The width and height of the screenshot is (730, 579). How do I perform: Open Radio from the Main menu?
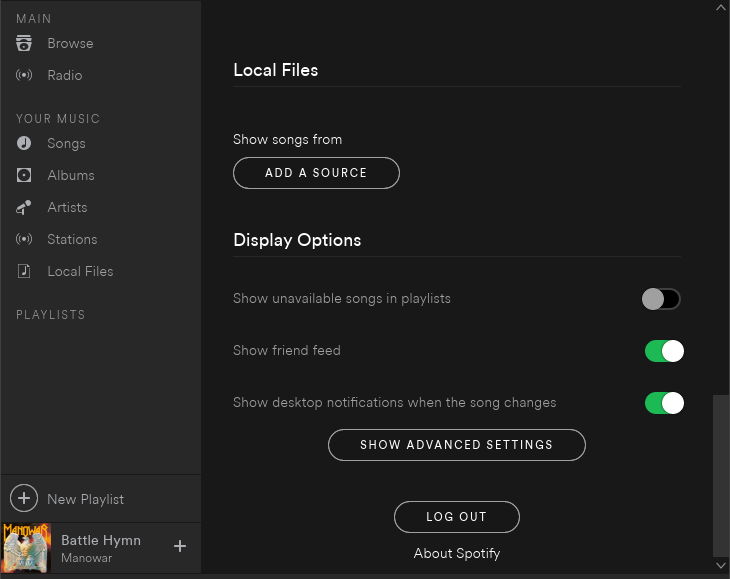65,75
